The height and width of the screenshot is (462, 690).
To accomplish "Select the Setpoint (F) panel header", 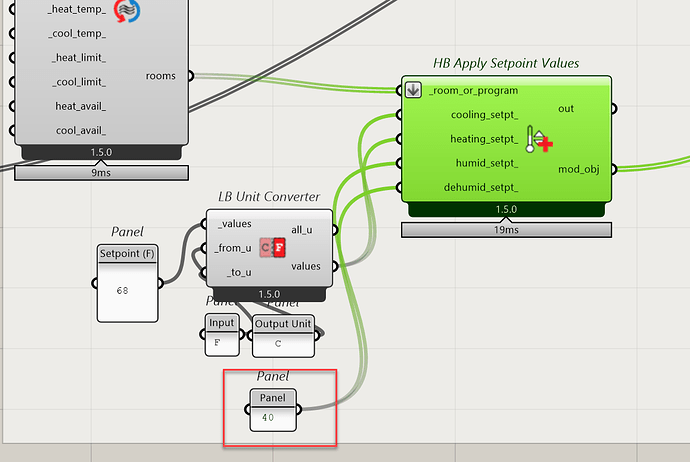I will click(x=126, y=254).
